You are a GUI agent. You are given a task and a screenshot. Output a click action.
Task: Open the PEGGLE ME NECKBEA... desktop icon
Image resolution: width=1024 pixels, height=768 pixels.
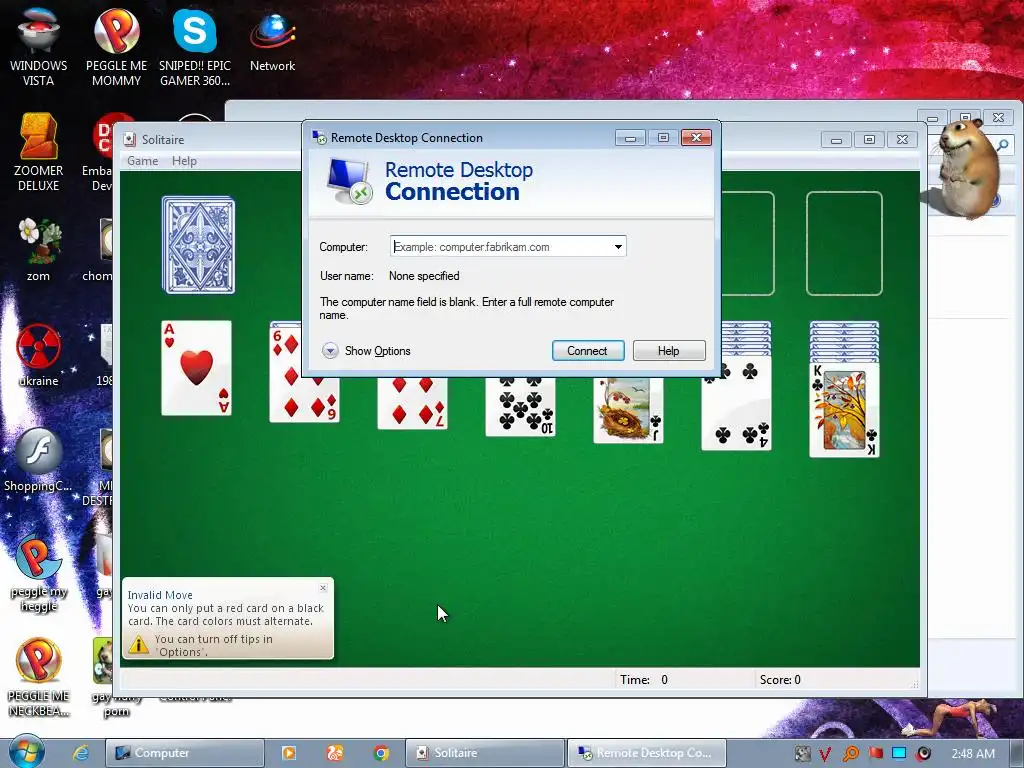[38, 678]
